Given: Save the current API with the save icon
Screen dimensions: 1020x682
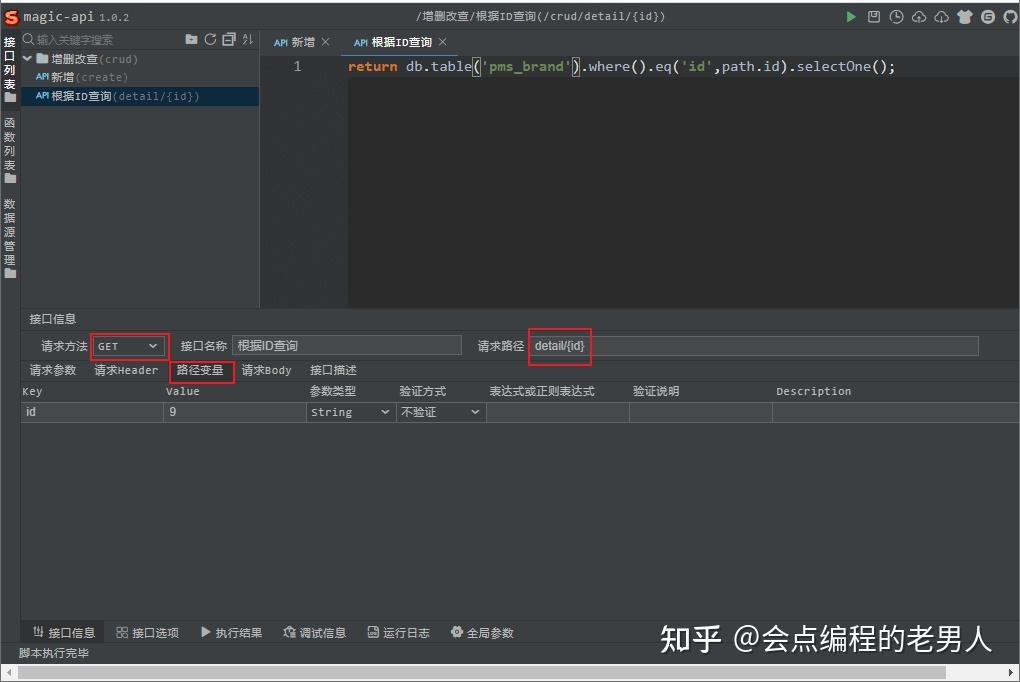Looking at the screenshot, I should coord(873,16).
